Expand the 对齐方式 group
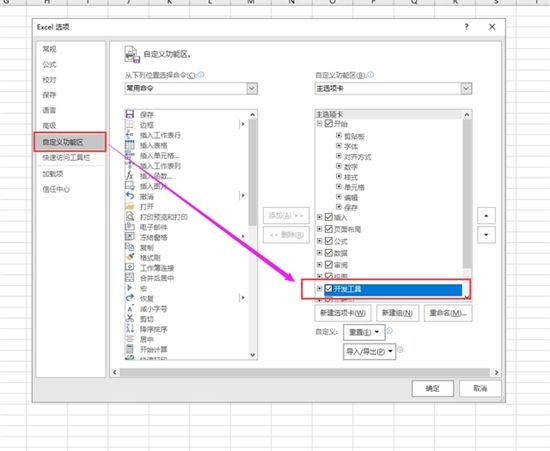This screenshot has width=550, height=451. 338,156
